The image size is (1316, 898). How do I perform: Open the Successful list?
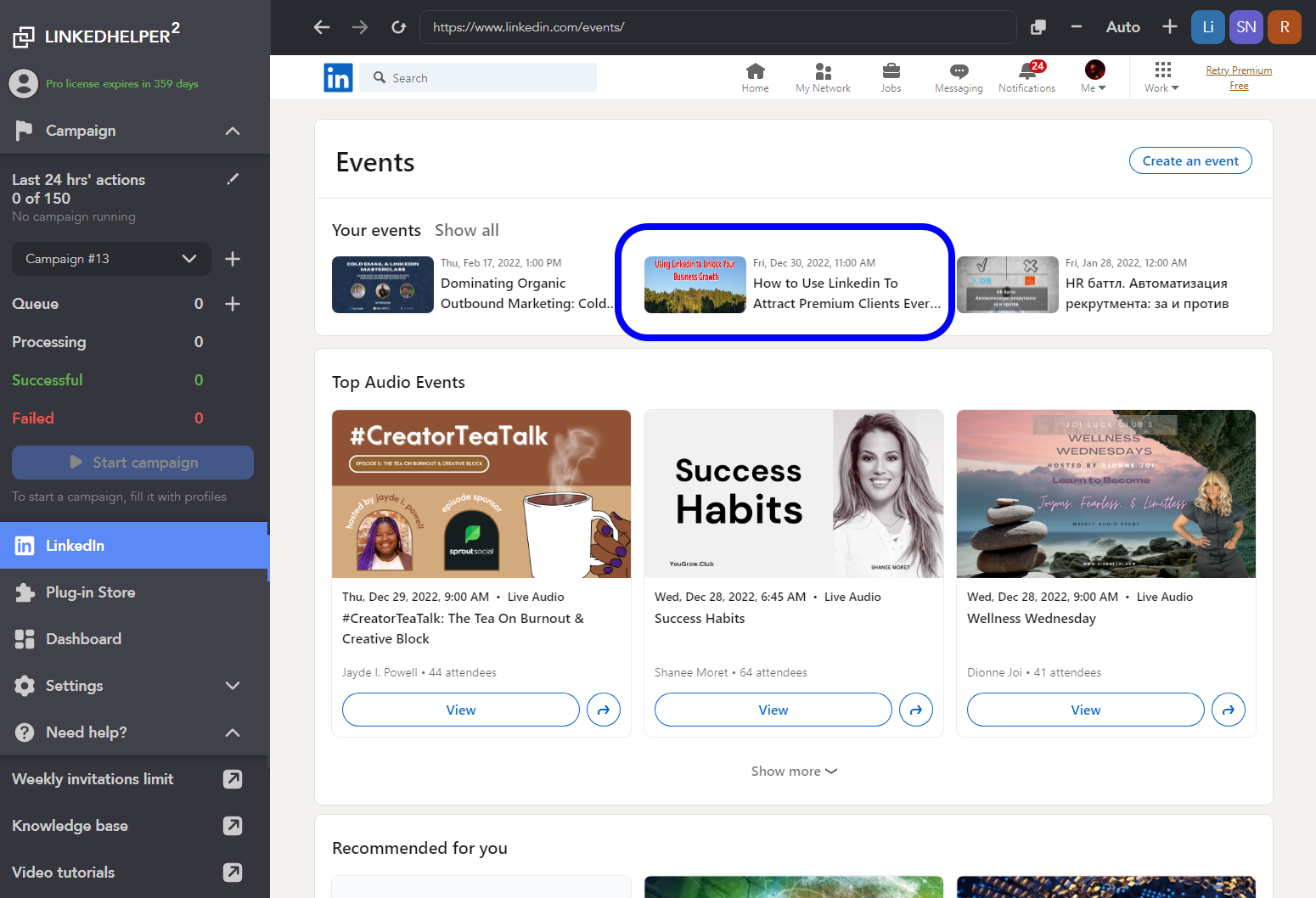108,380
